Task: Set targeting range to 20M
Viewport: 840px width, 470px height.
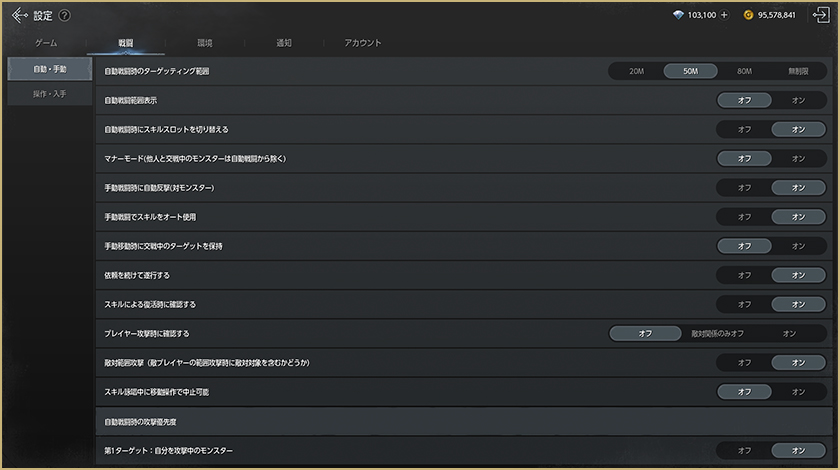Action: click(636, 72)
